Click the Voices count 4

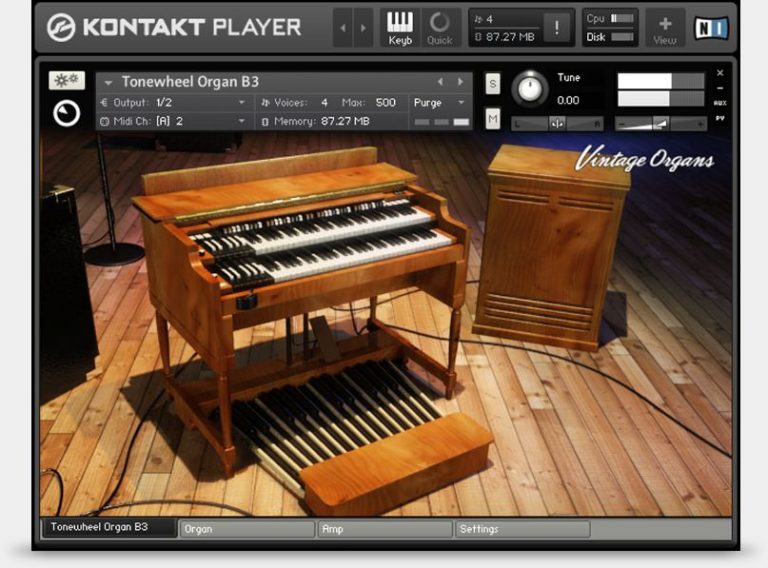pos(324,103)
